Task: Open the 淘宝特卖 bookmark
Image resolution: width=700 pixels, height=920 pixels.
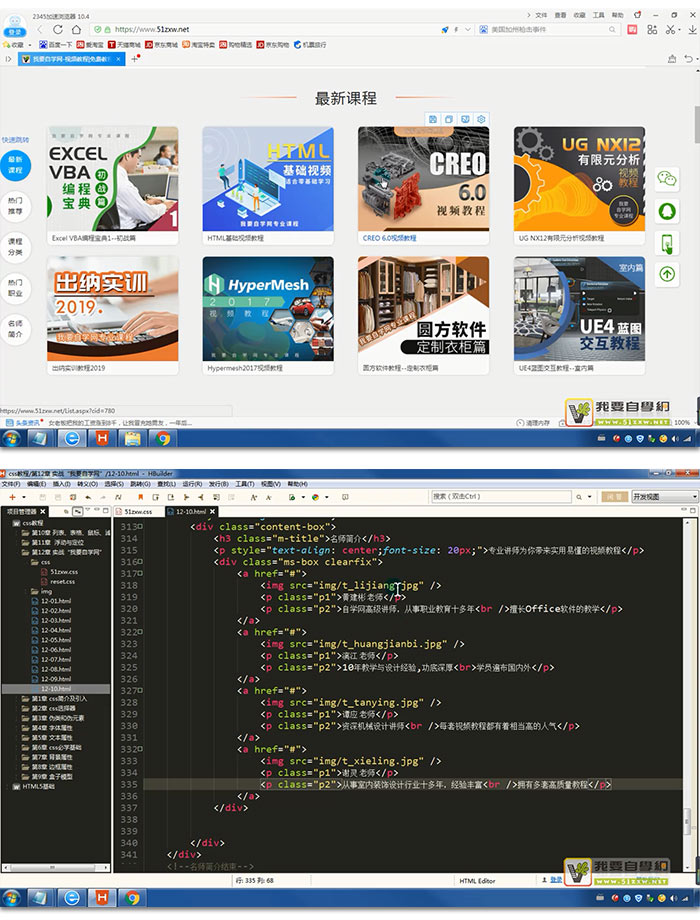Action: click(198, 45)
